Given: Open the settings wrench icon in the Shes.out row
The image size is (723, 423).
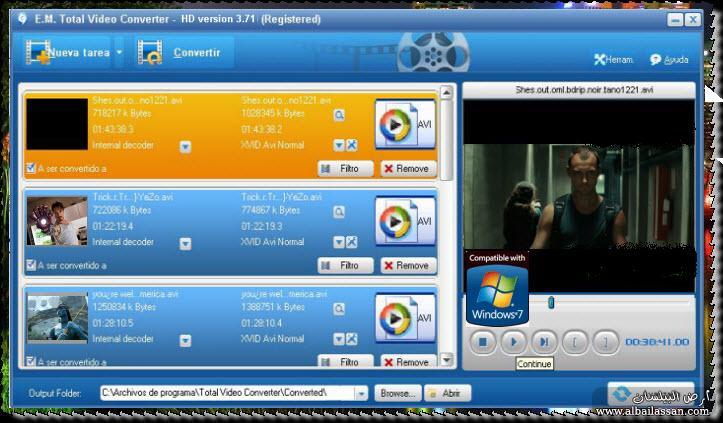Looking at the screenshot, I should (x=352, y=145).
